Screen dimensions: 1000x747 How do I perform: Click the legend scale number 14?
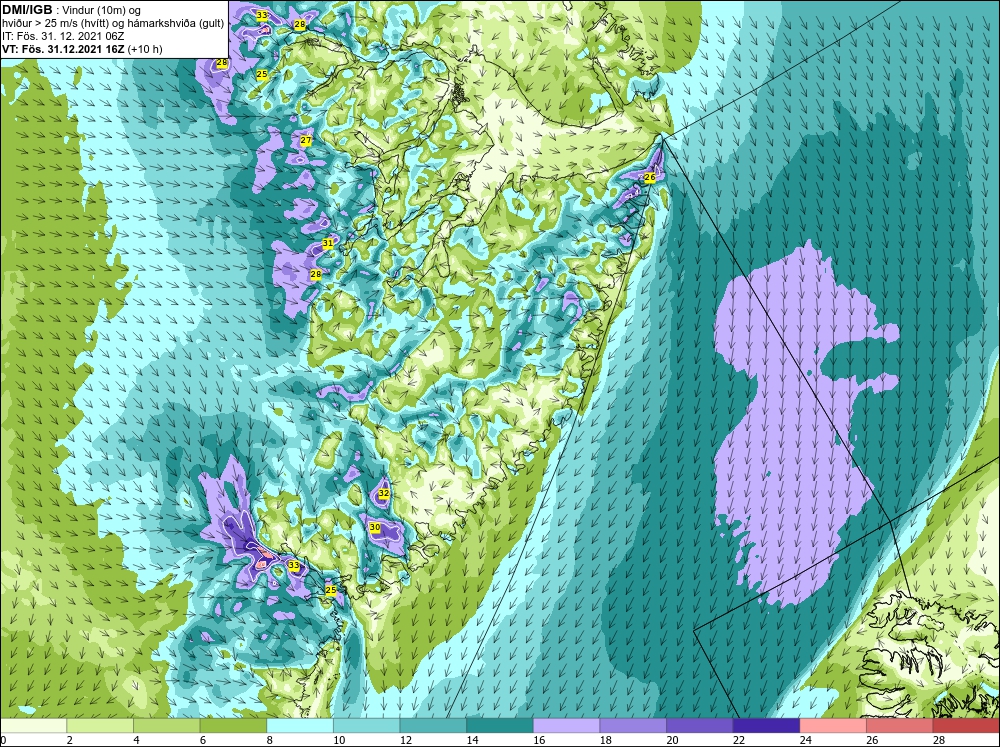click(x=473, y=740)
